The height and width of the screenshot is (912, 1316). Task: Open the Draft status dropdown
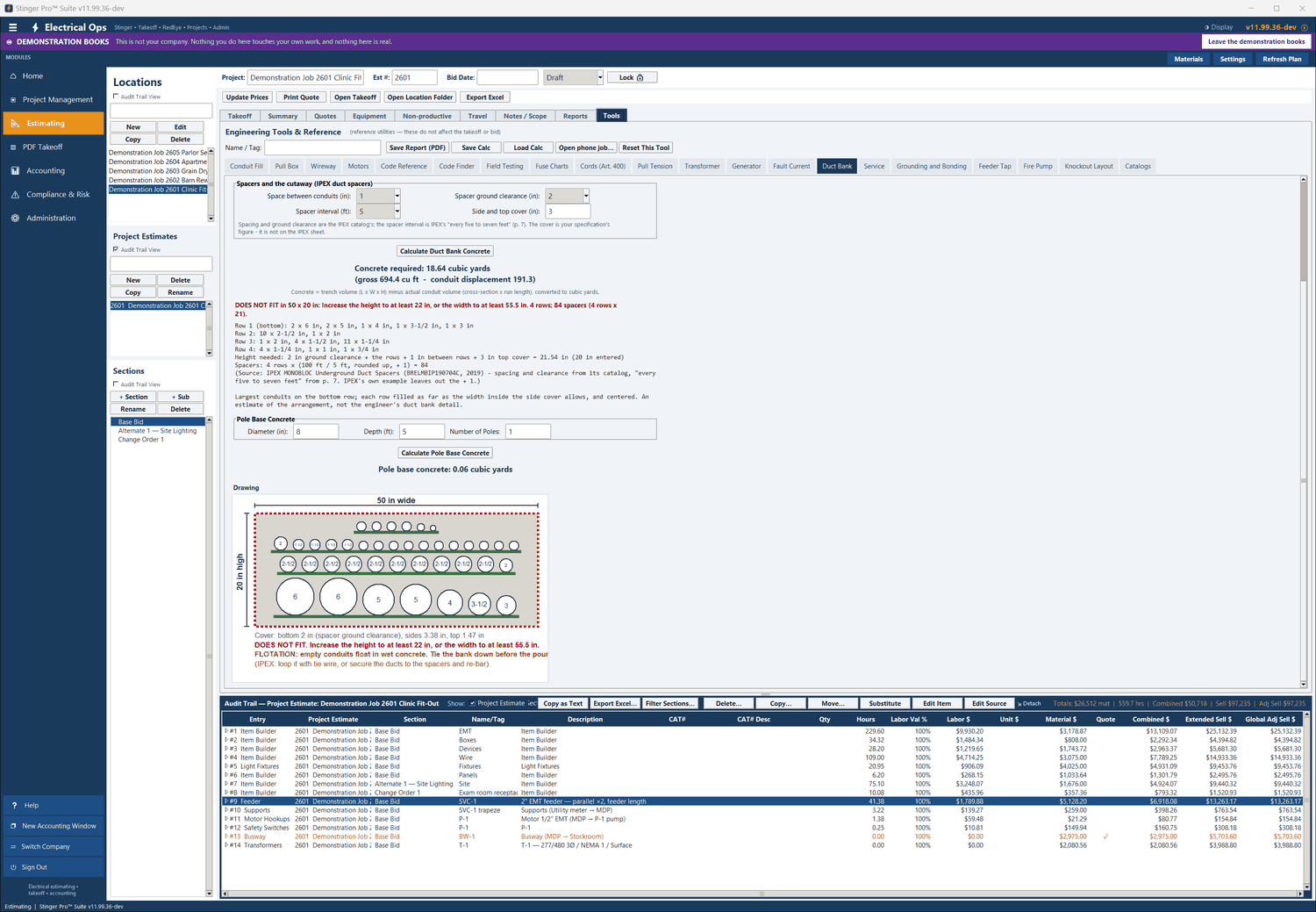[600, 77]
